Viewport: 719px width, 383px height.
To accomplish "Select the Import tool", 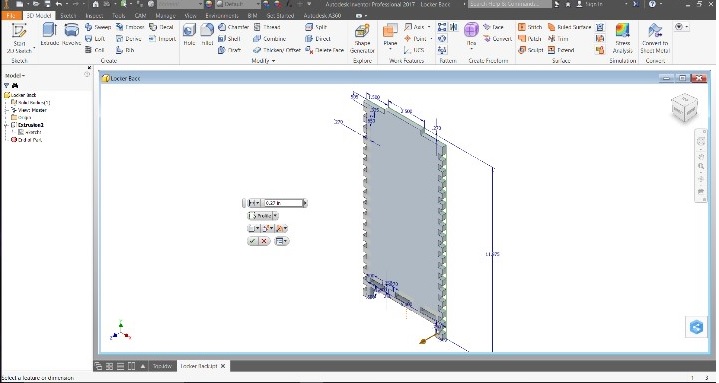I will pyautogui.click(x=163, y=39).
